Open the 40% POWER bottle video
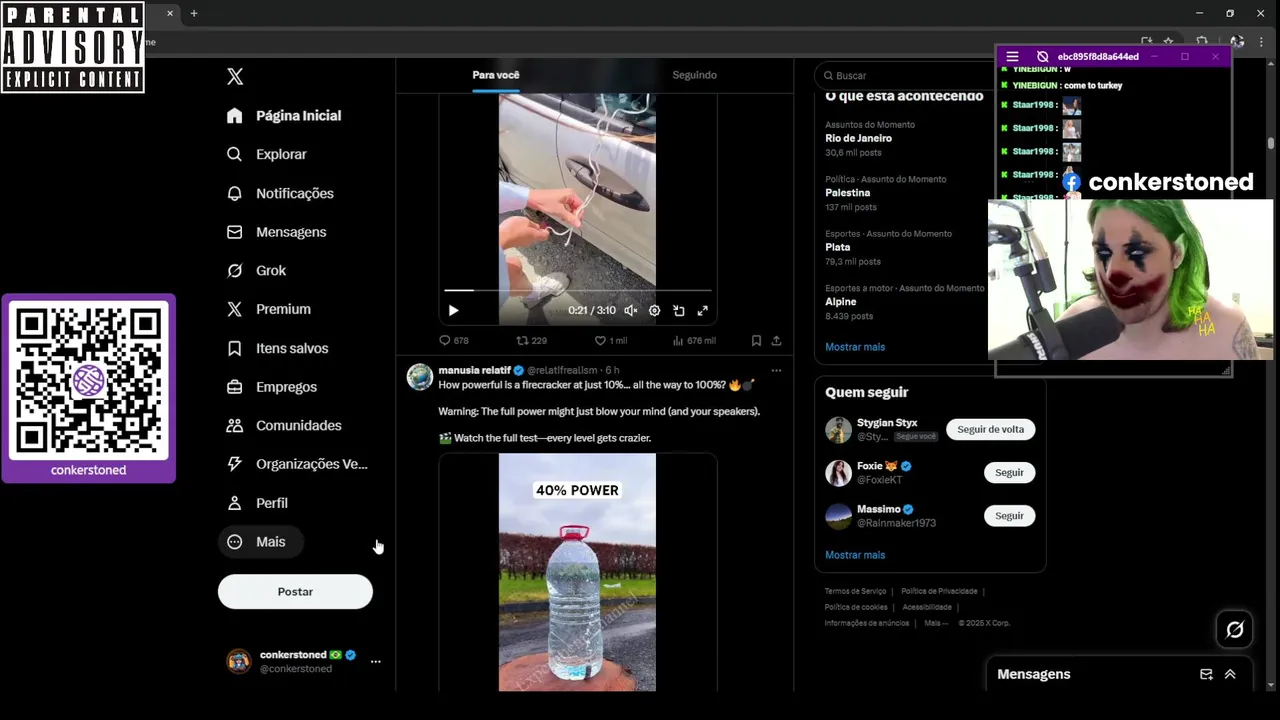1280x720 pixels. point(578,572)
